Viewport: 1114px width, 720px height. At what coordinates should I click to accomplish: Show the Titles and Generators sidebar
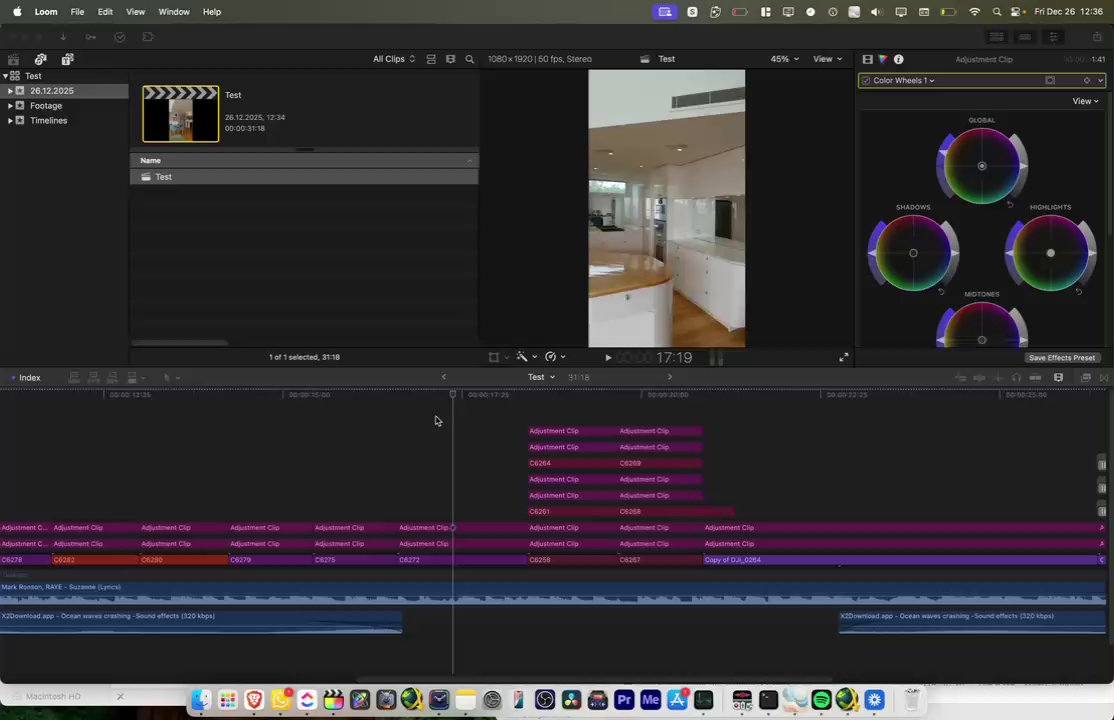point(67,59)
